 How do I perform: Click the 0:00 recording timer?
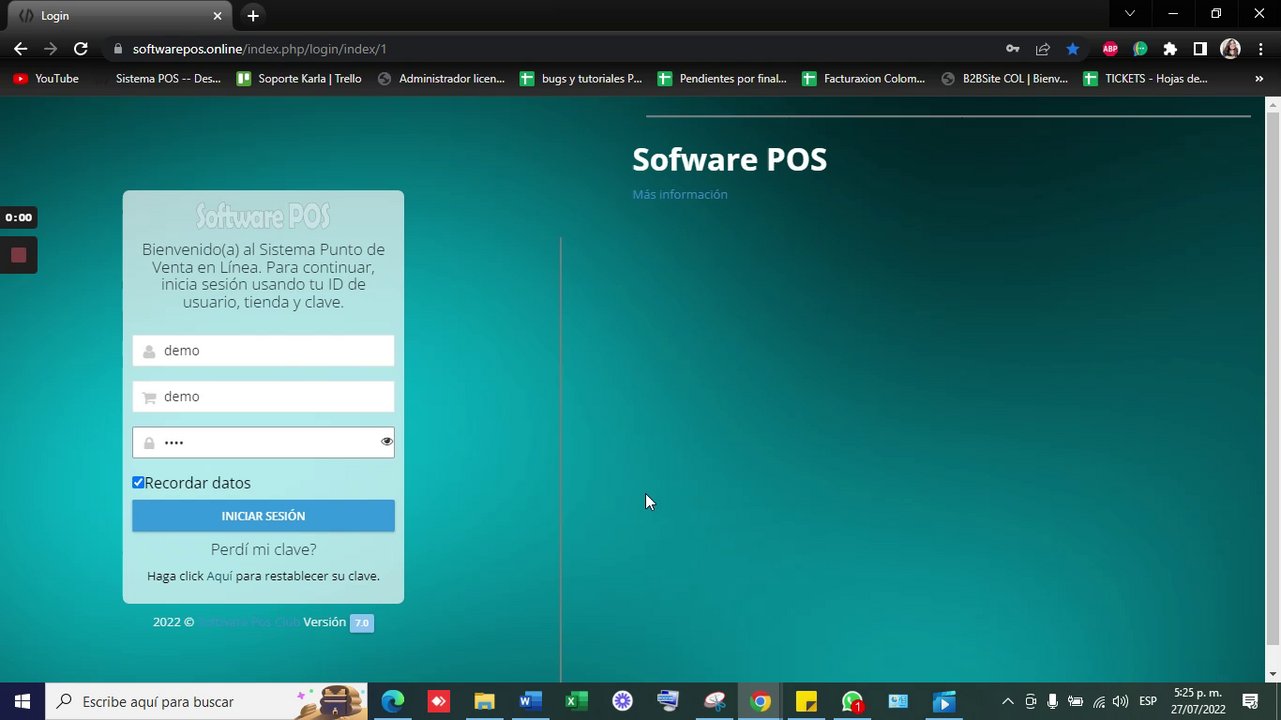point(18,217)
